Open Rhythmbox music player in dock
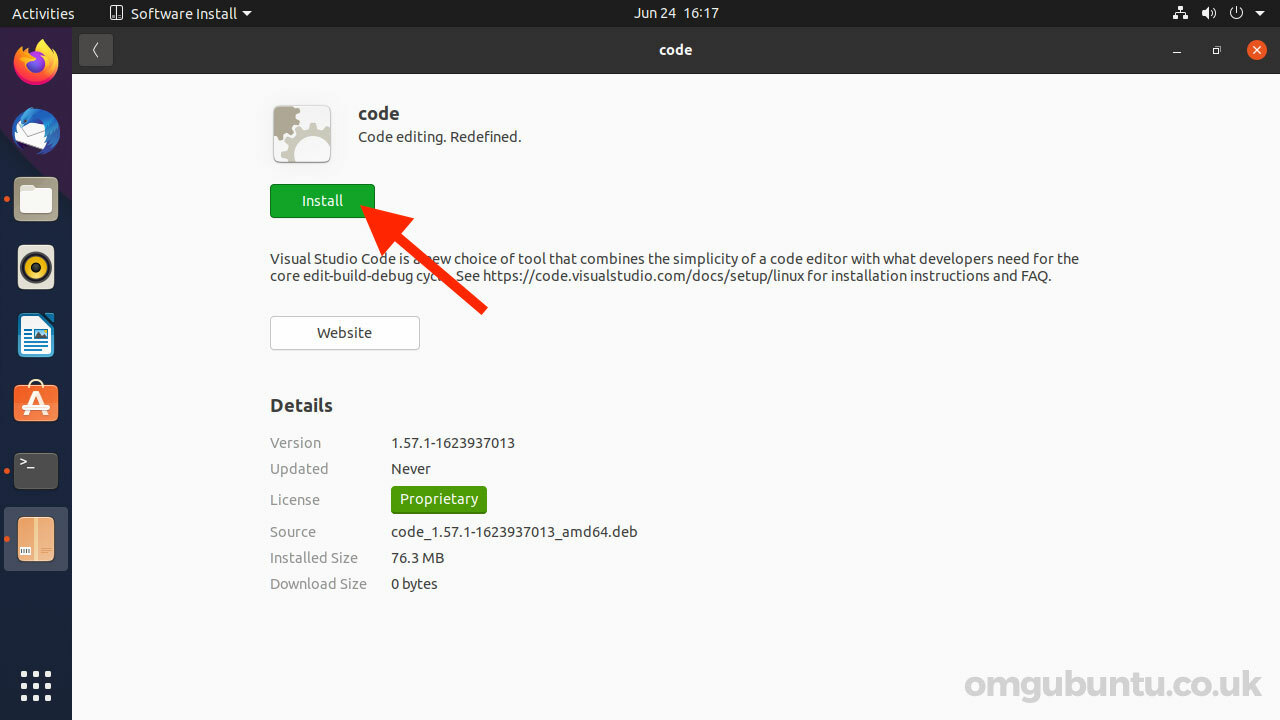The width and height of the screenshot is (1280, 720). coord(36,267)
